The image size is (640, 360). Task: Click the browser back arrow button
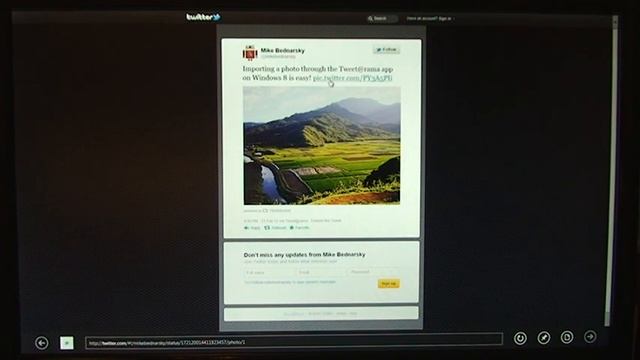tap(42, 343)
